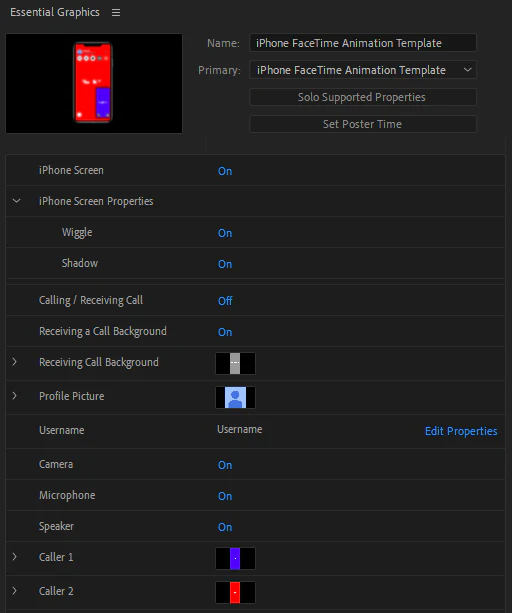
Task: Expand the Profile Picture row
Action: (14, 396)
